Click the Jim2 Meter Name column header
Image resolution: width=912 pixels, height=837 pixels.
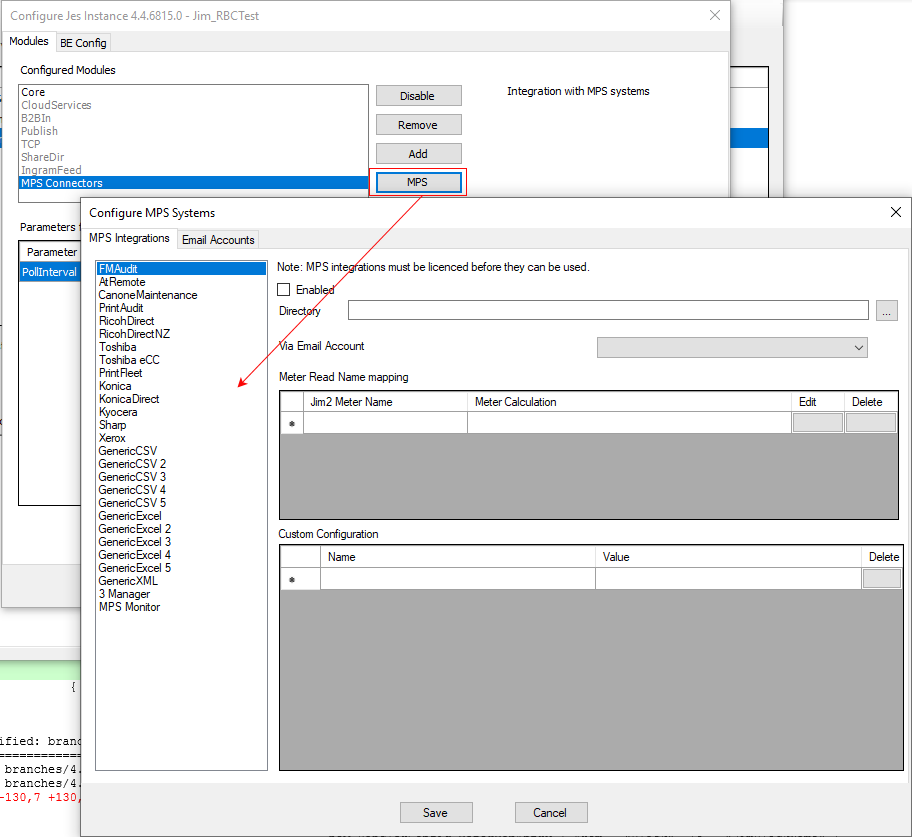click(385, 402)
